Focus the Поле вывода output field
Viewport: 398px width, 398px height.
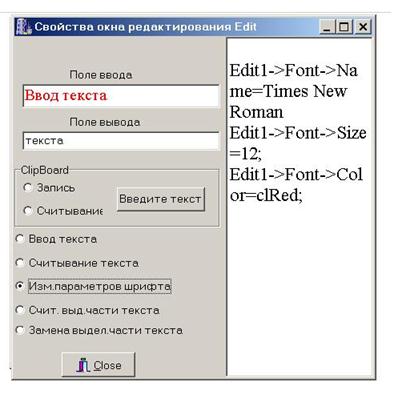click(x=121, y=141)
